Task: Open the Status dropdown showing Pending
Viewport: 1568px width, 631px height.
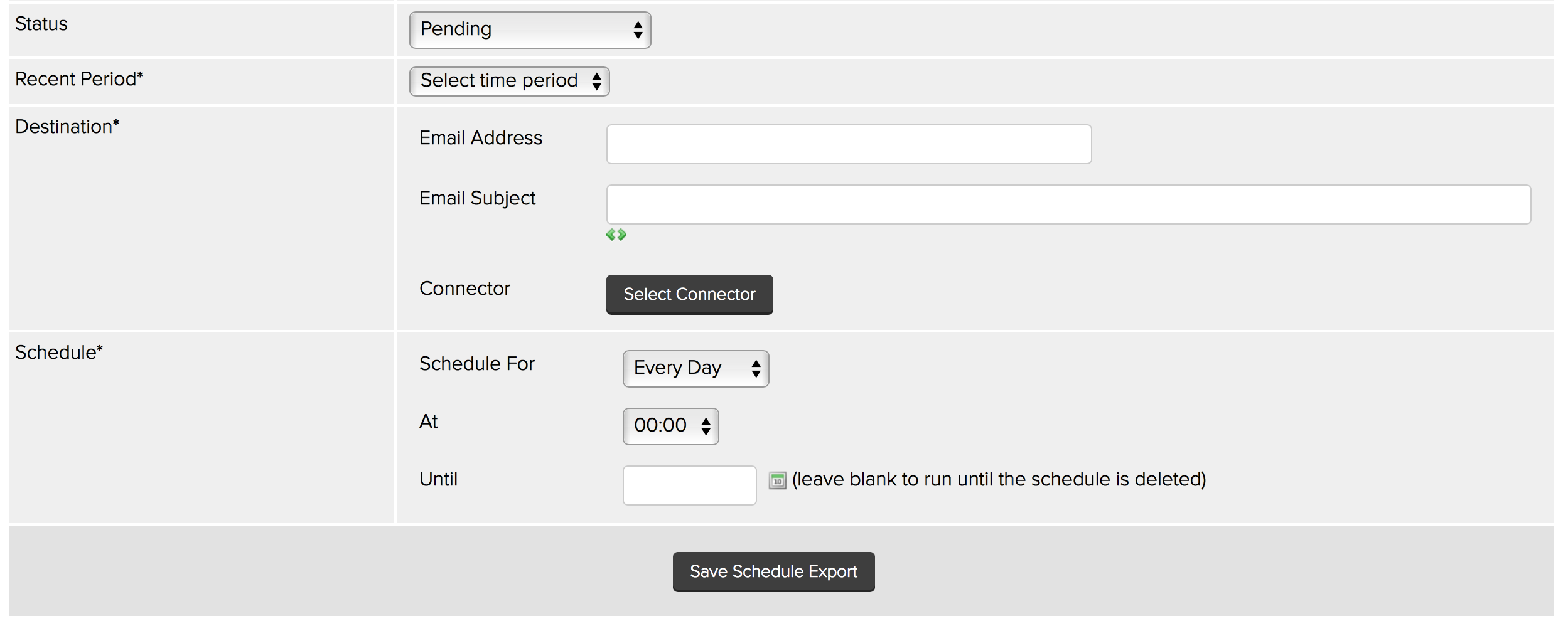Action: click(530, 30)
